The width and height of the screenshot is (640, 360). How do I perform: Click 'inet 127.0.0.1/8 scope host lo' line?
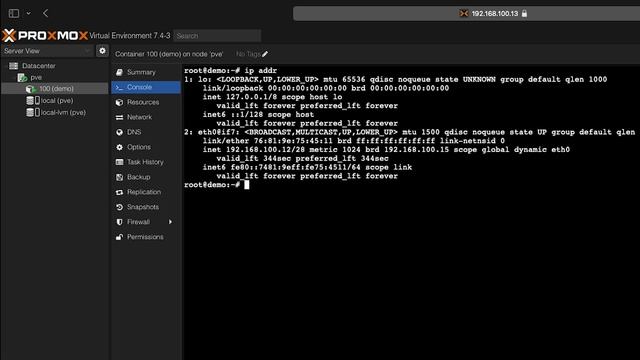click(272, 97)
